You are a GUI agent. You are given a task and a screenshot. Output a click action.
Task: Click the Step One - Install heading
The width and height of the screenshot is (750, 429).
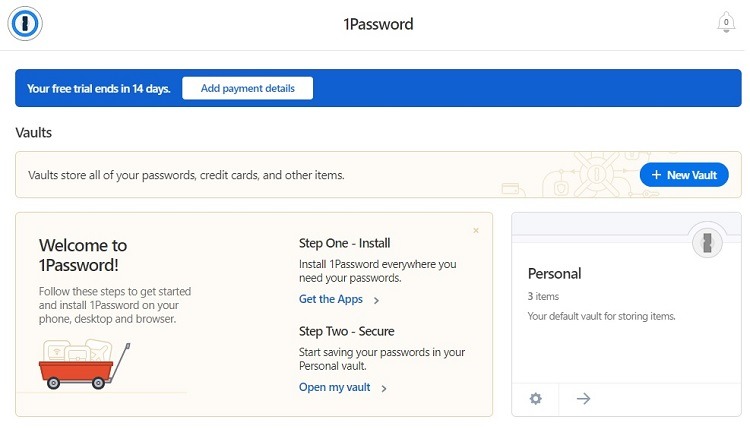(344, 243)
